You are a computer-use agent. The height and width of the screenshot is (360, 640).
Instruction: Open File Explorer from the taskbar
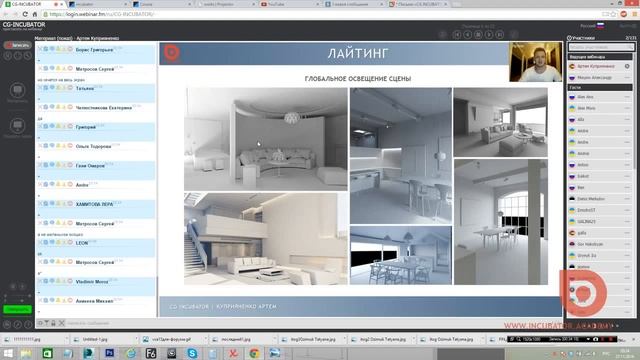pyautogui.click(x=26, y=353)
